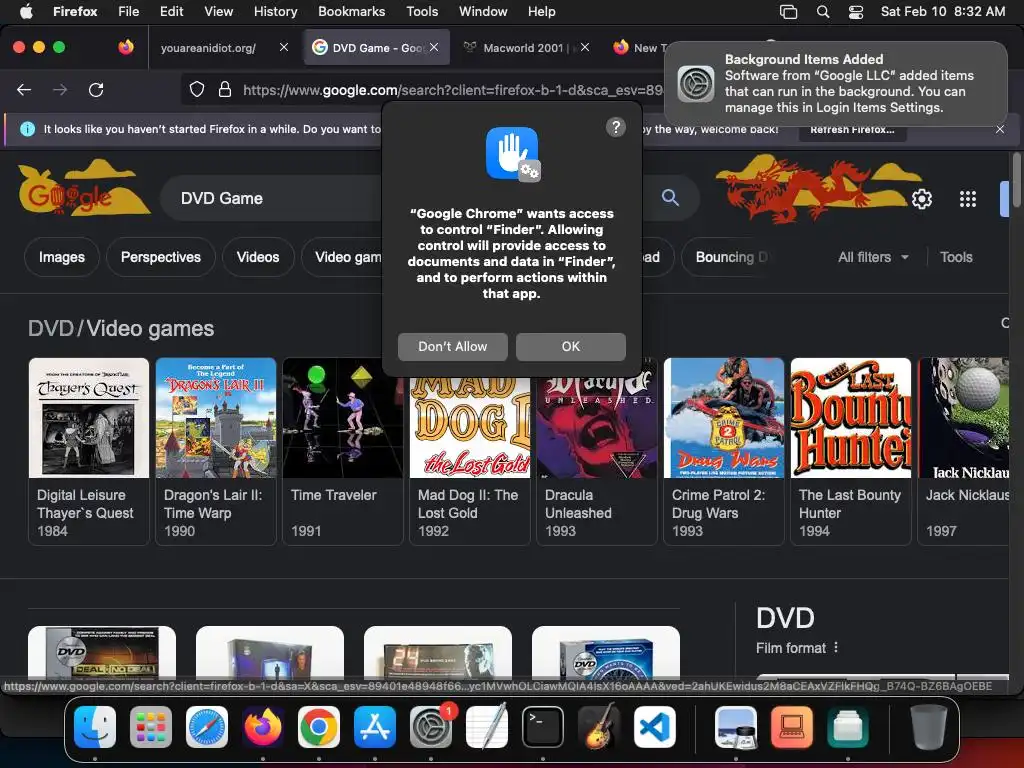
Task: Launch Safari from the Dock
Action: pos(207,727)
